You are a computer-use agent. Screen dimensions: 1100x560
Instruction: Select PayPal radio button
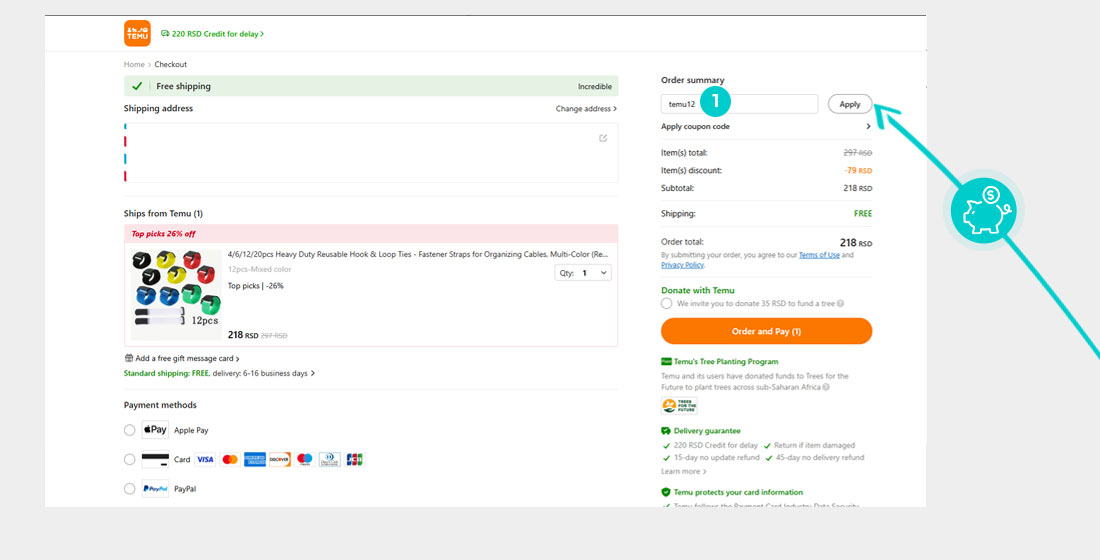[x=129, y=489]
